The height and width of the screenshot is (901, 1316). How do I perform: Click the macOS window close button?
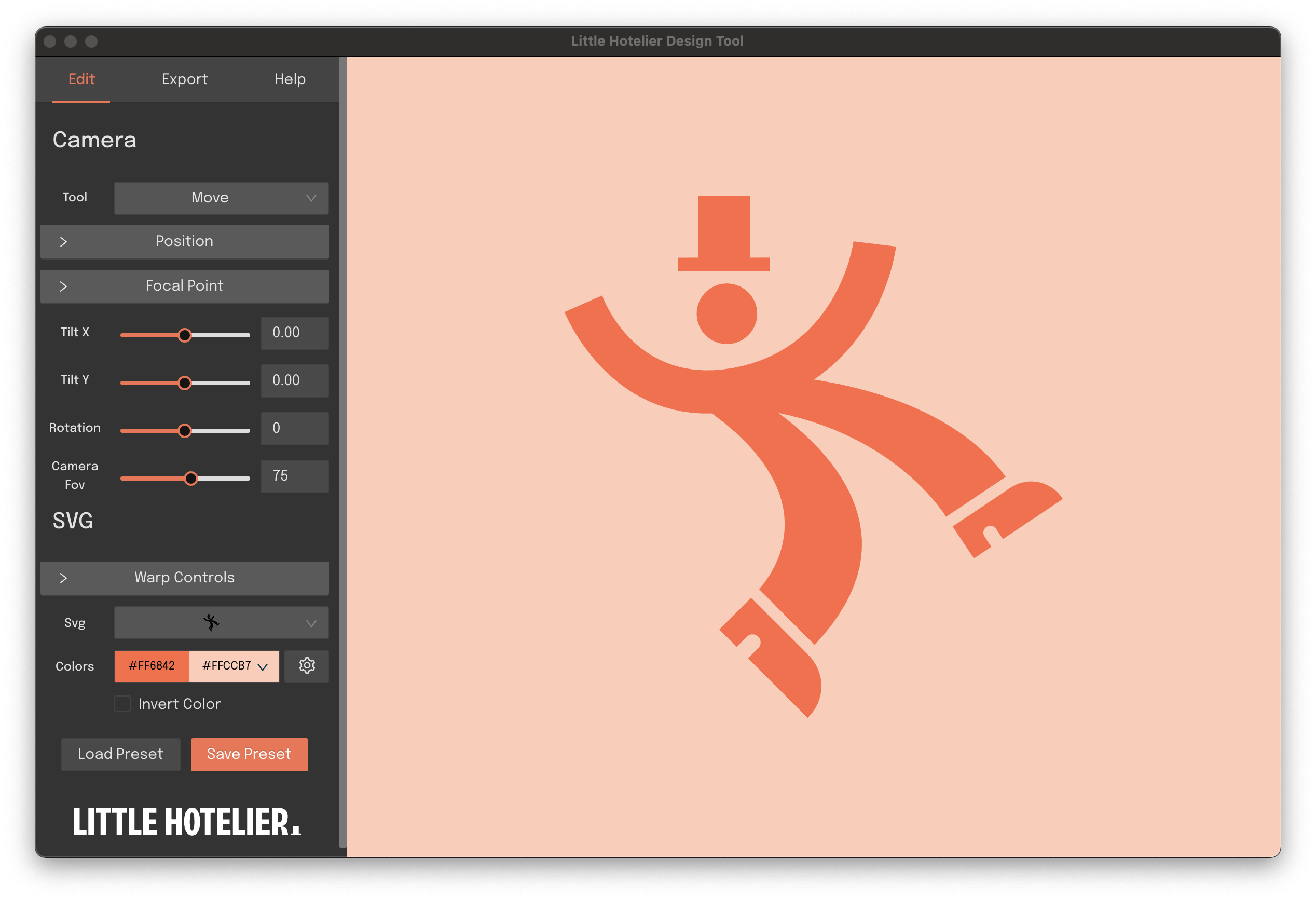(50, 42)
